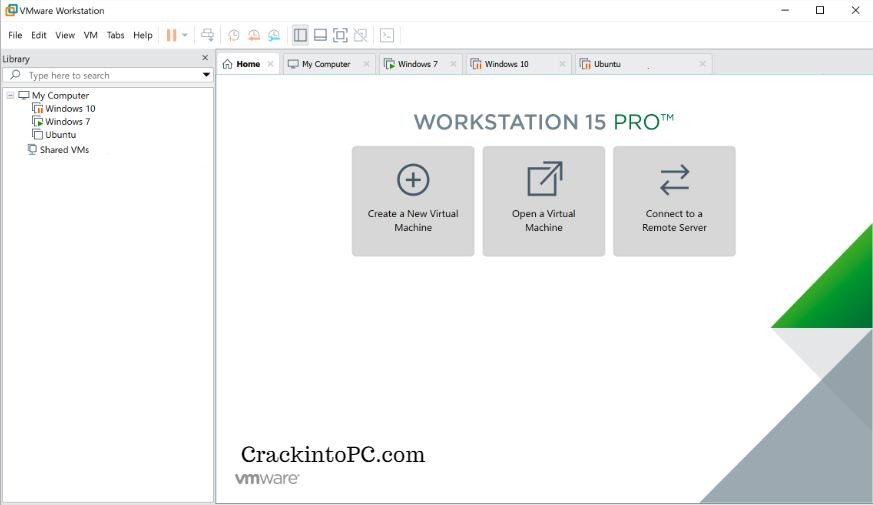The width and height of the screenshot is (873, 505).
Task: Maximize the VMware Workstation window
Action: click(x=820, y=10)
